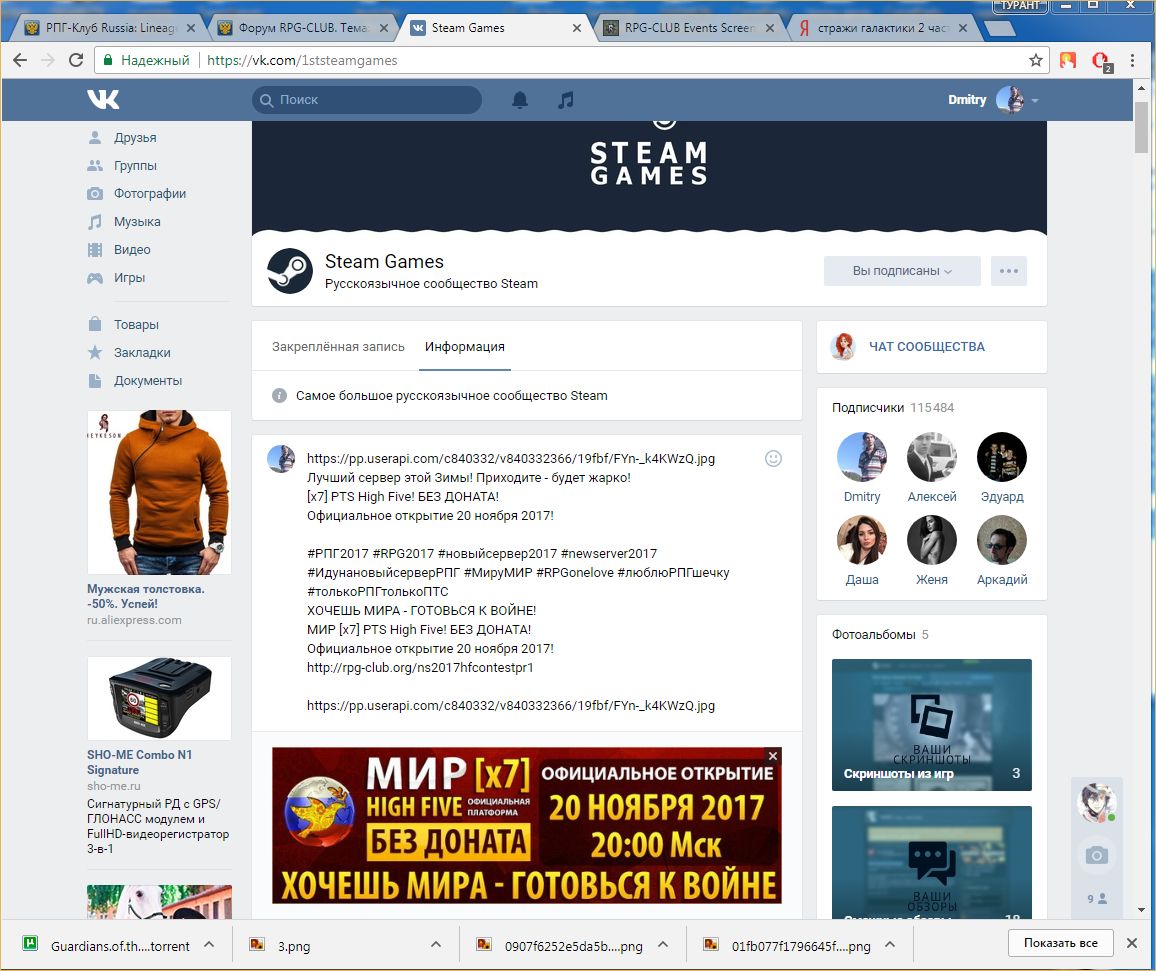The image size is (1156, 971).
Task: Open subscriber Женя avatar
Action: click(x=931, y=540)
